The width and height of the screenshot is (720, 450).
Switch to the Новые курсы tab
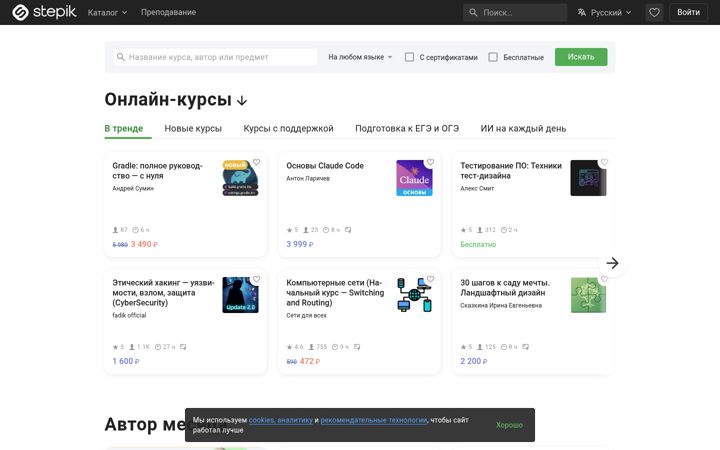193,129
